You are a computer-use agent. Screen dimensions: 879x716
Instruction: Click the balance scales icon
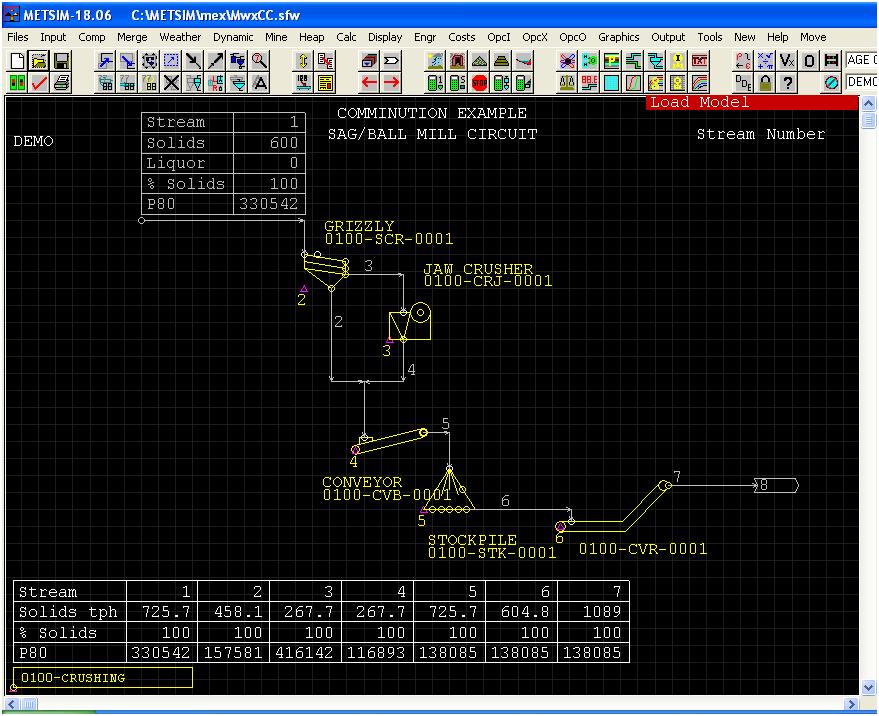tap(567, 83)
